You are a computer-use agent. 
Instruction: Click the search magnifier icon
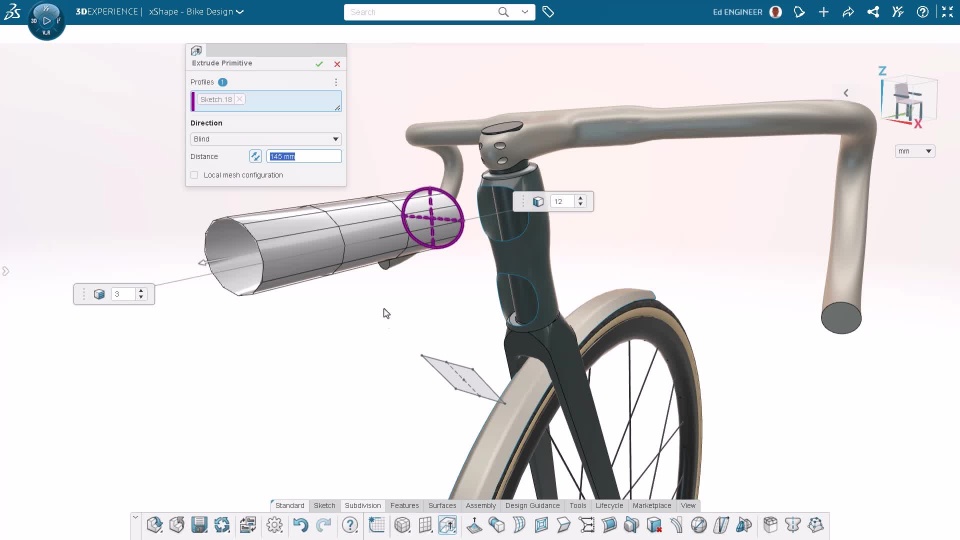pyautogui.click(x=503, y=12)
